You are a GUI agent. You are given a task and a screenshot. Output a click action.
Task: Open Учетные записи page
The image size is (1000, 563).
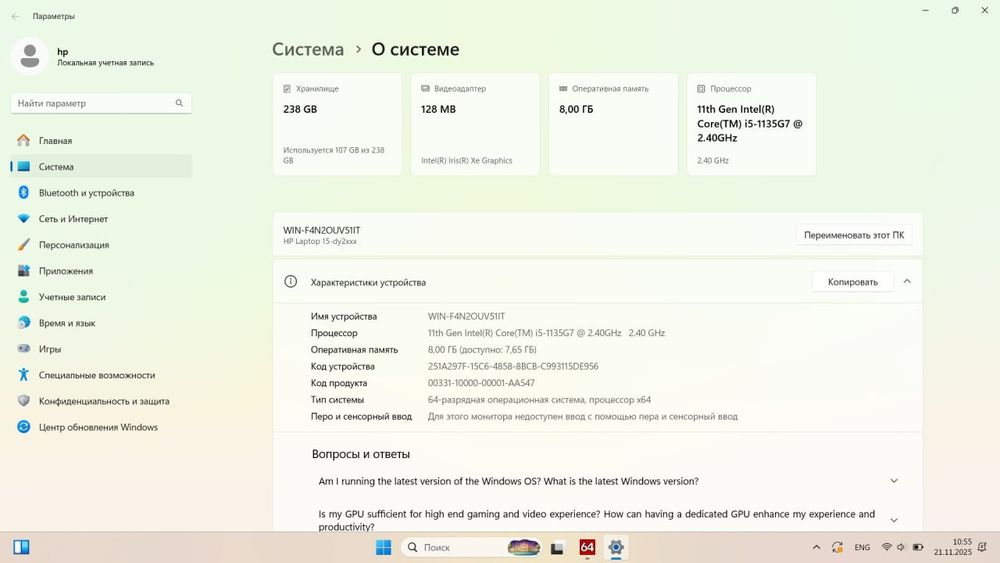coord(101,297)
